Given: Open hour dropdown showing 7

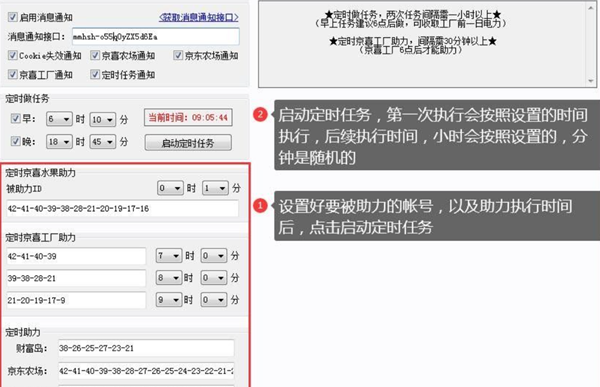Looking at the screenshot, I should click(x=169, y=255).
